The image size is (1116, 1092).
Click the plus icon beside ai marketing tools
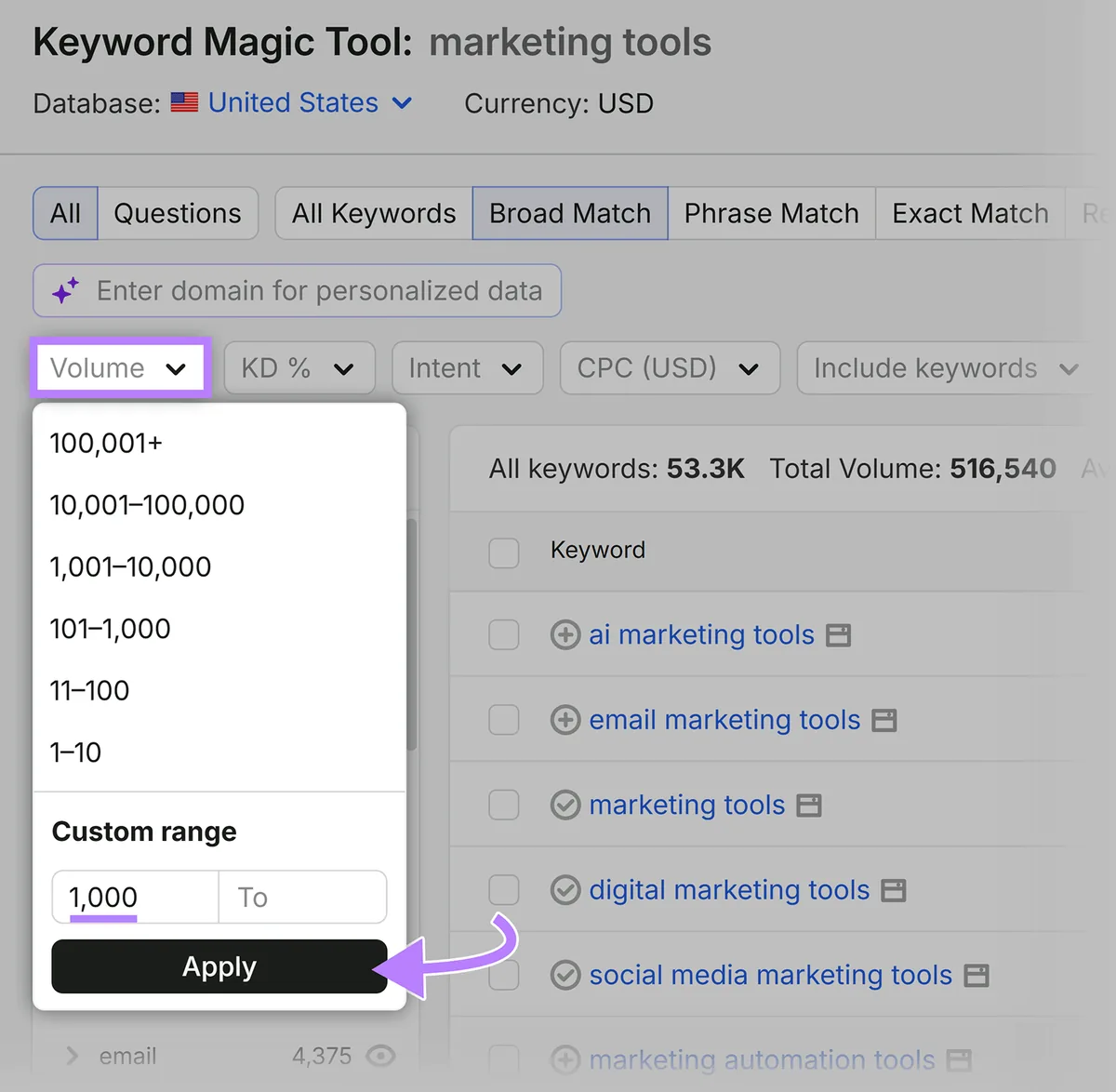click(565, 634)
